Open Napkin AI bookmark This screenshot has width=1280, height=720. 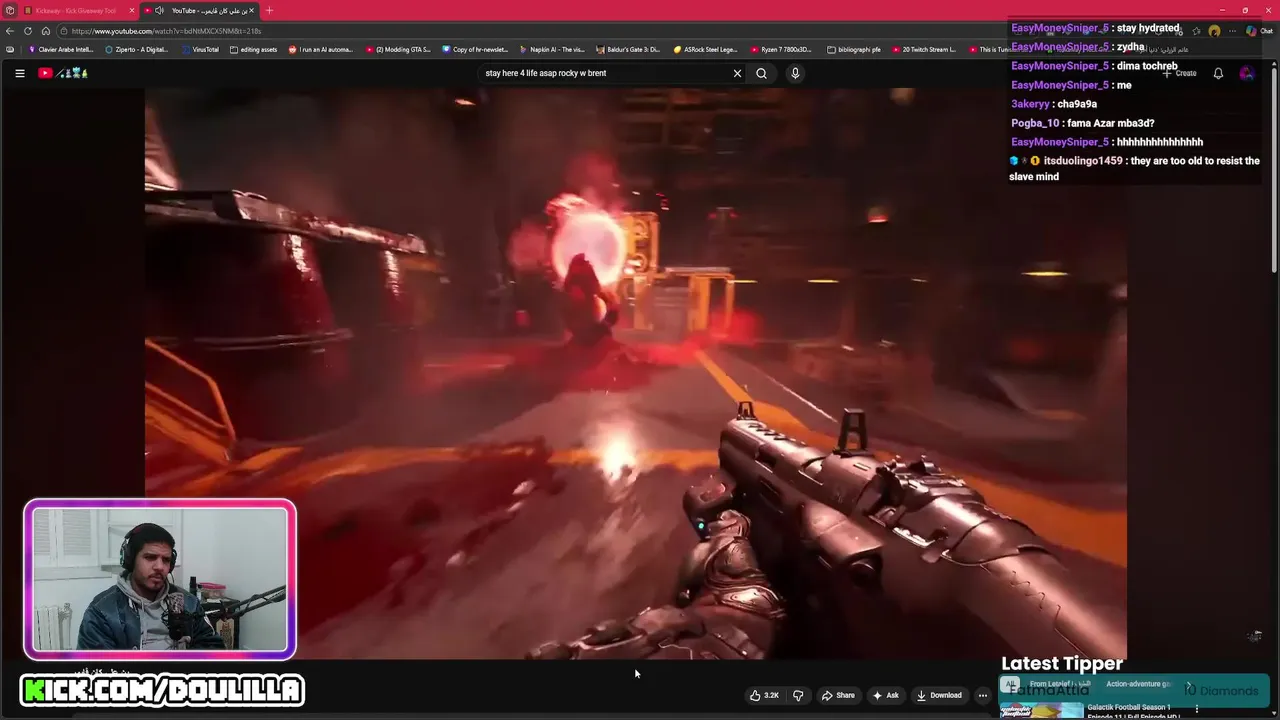[x=552, y=49]
